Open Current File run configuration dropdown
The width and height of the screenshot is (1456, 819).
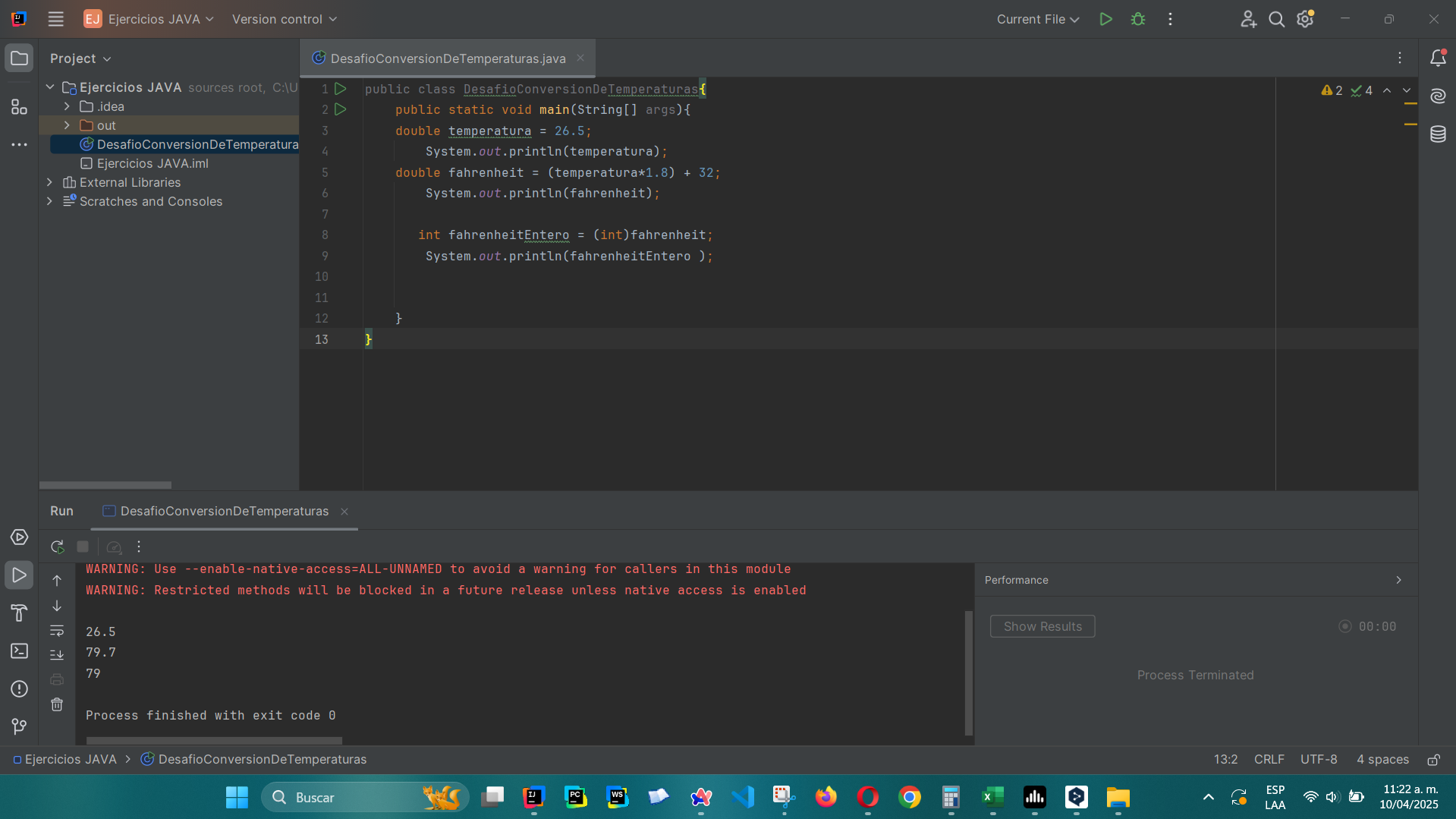tap(1037, 19)
